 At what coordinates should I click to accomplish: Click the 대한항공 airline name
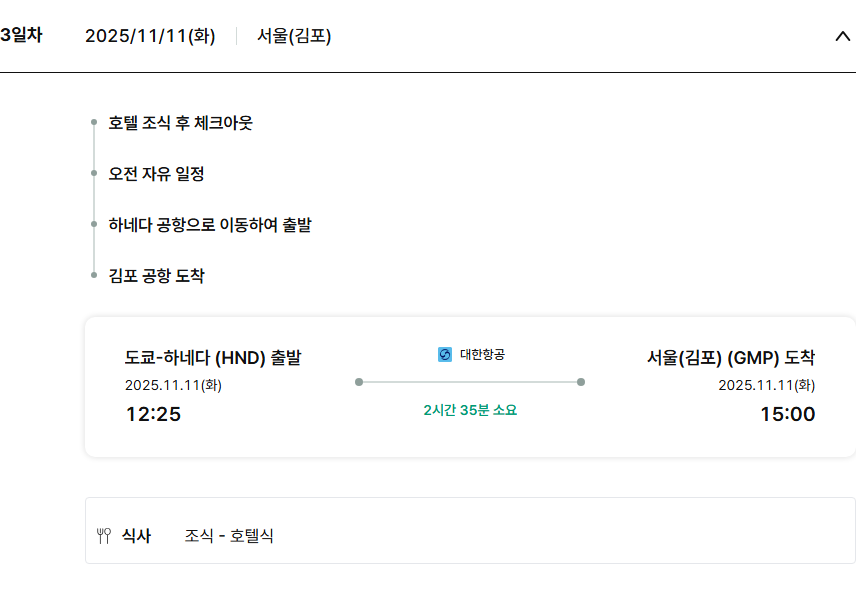click(x=482, y=354)
